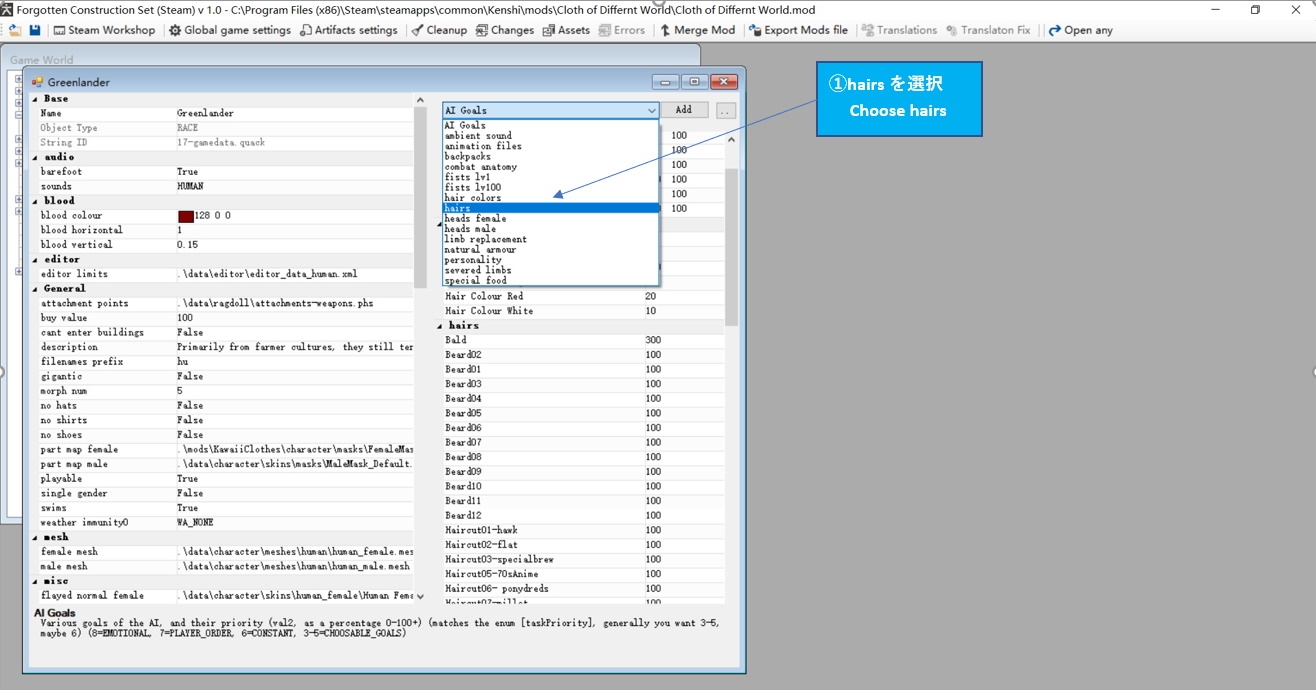Click the Translaton Fix tool
Image resolution: width=1316 pixels, height=690 pixels.
[x=987, y=30]
